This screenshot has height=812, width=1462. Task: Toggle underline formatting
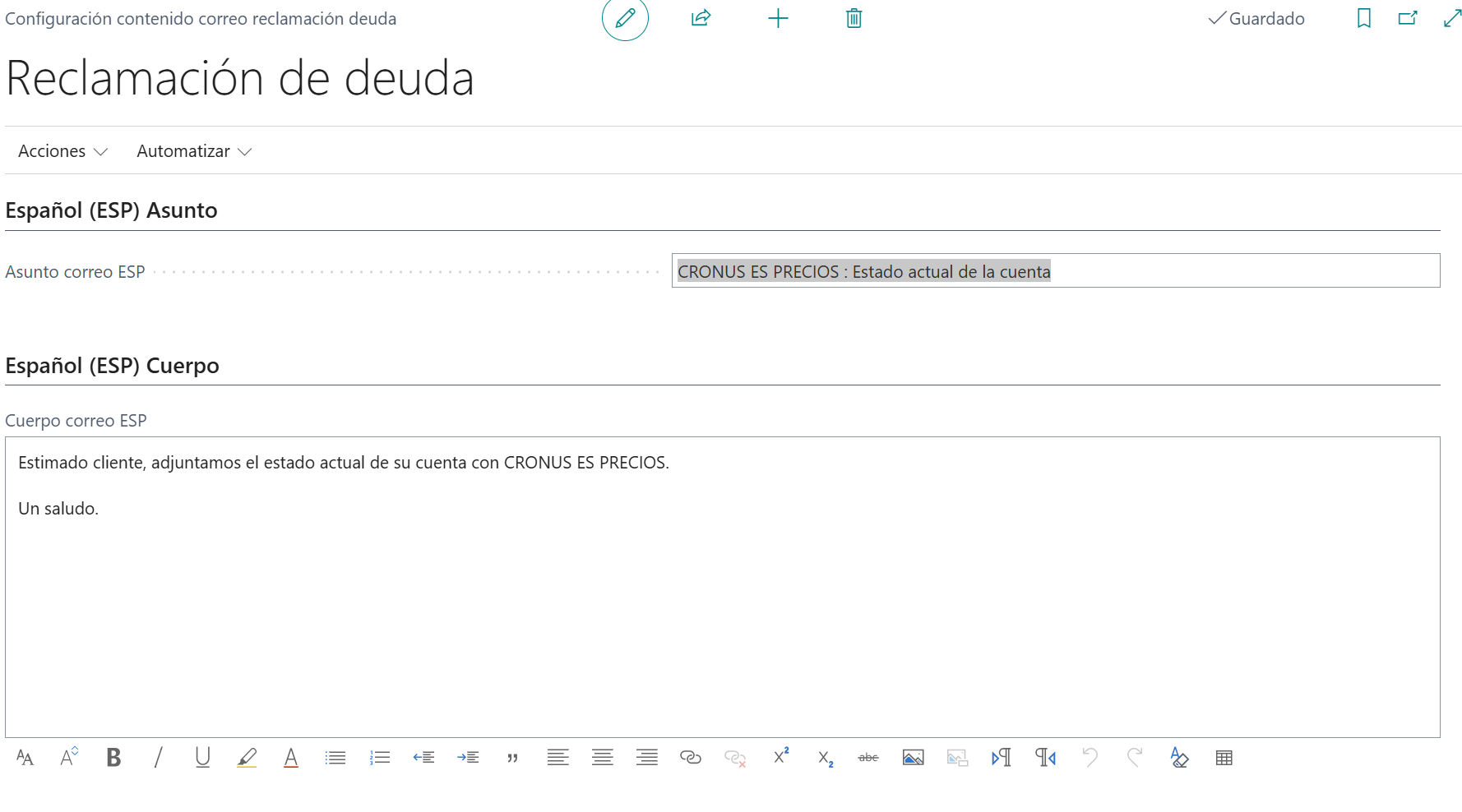click(202, 758)
